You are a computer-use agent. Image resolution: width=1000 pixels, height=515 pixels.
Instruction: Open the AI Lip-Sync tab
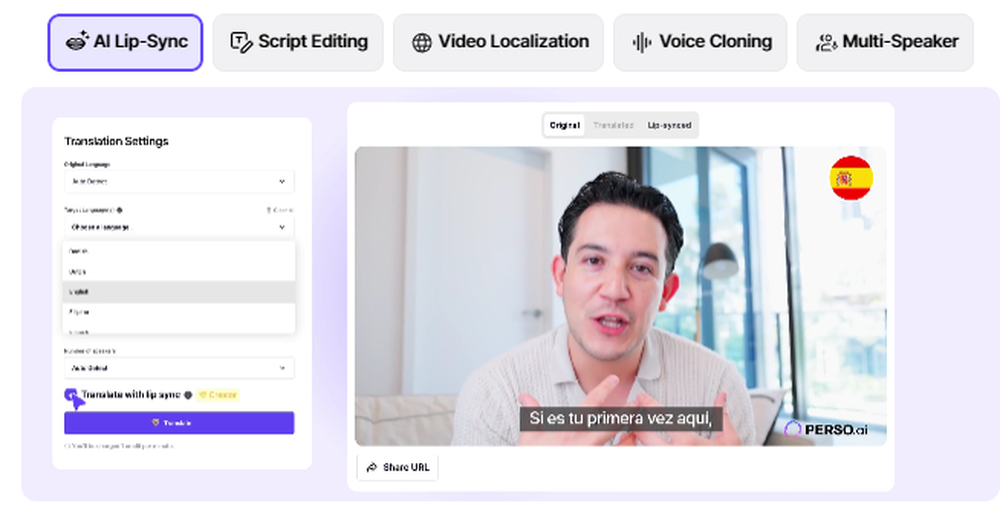pyautogui.click(x=125, y=42)
